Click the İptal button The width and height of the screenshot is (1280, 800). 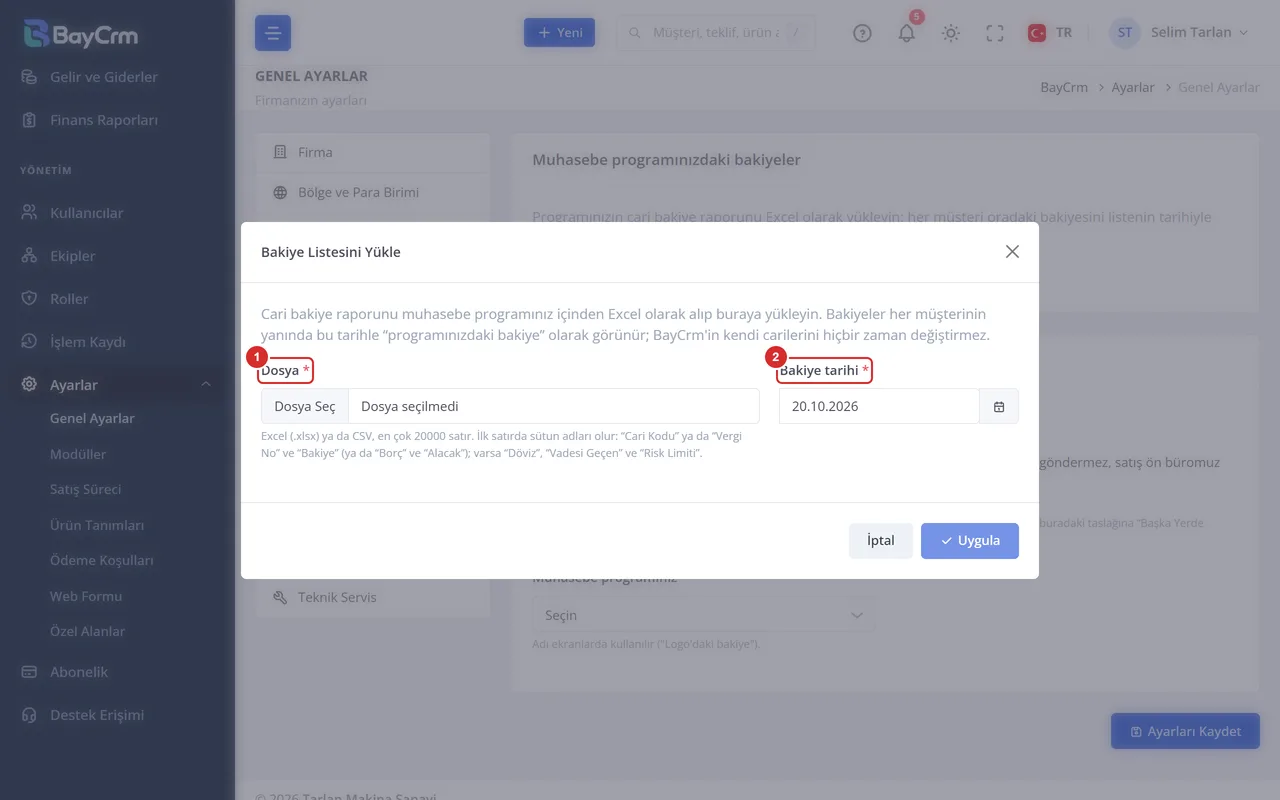[x=881, y=540]
